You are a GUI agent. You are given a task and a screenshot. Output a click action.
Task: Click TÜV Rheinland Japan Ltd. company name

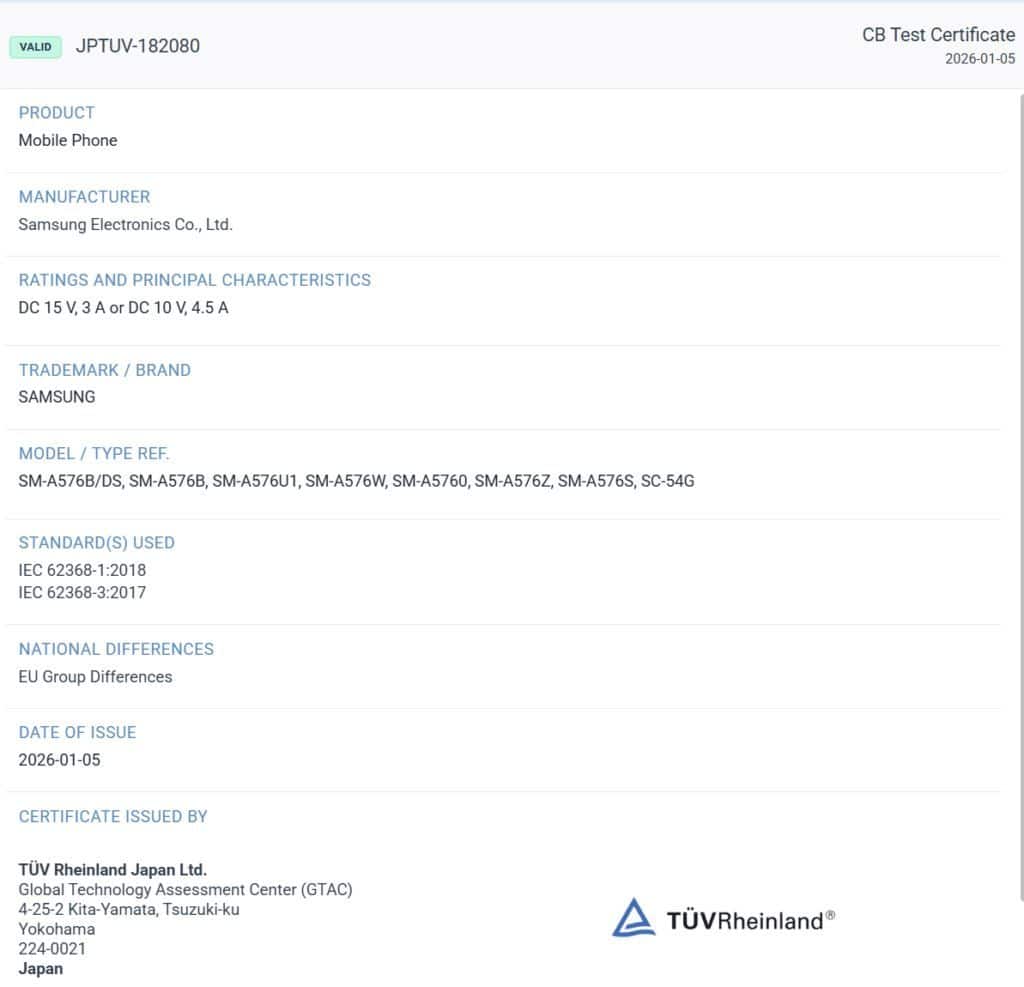111,869
